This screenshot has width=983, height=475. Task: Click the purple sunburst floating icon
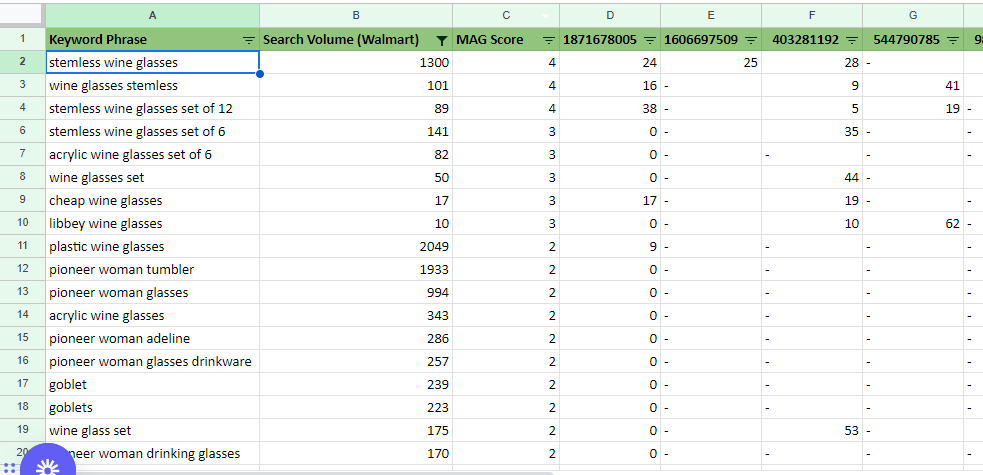[48, 465]
